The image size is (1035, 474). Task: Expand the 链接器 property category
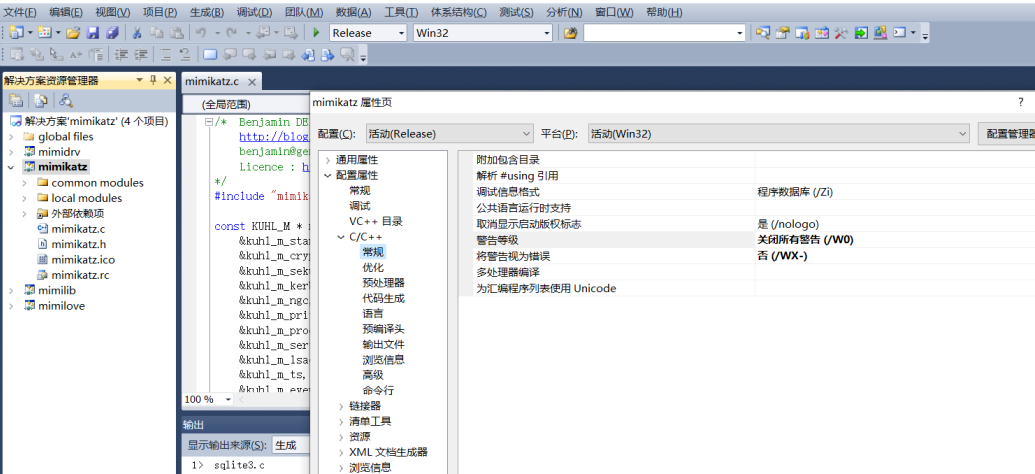pyautogui.click(x=341, y=406)
